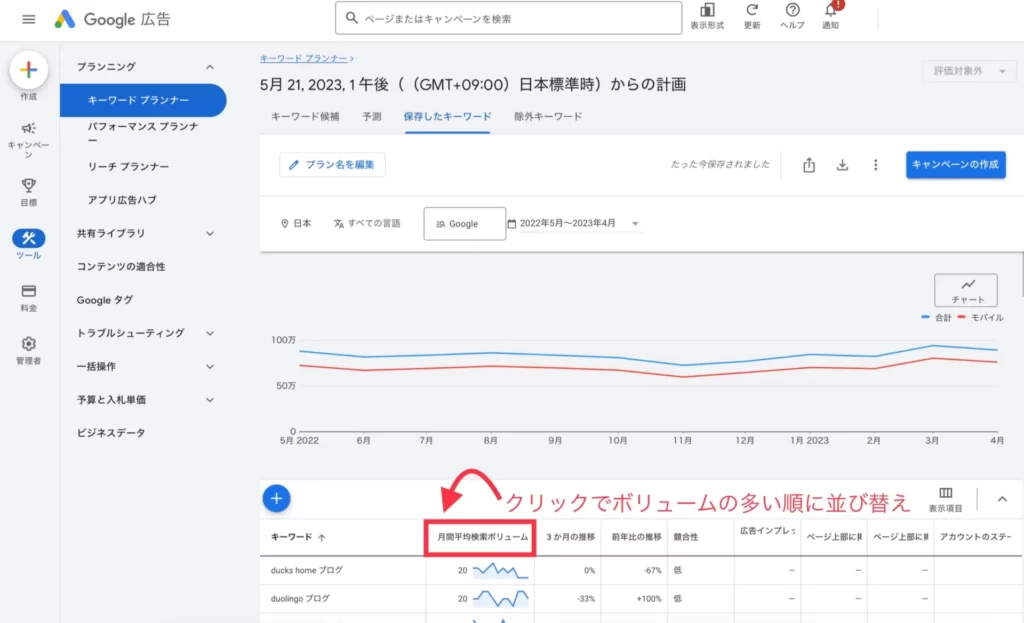Open the 通知 notifications bell
1024x623 pixels.
point(831,16)
